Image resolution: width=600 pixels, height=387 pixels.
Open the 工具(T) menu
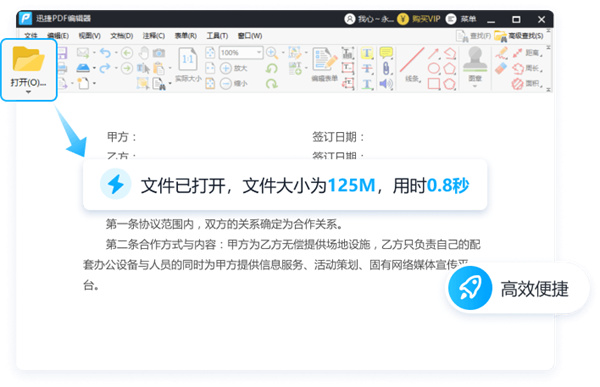click(x=217, y=36)
